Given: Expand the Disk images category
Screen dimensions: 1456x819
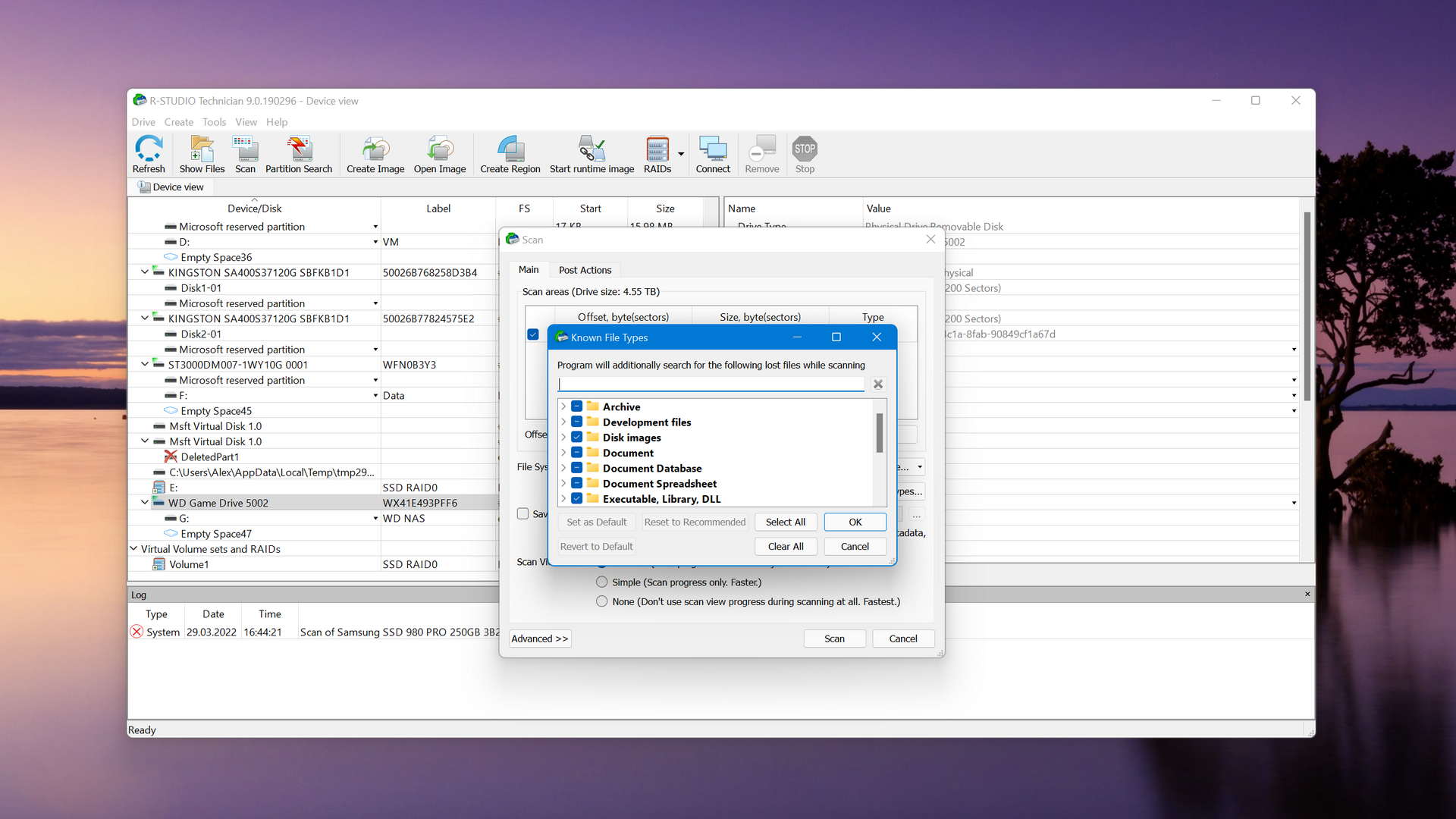Looking at the screenshot, I should pyautogui.click(x=563, y=438).
